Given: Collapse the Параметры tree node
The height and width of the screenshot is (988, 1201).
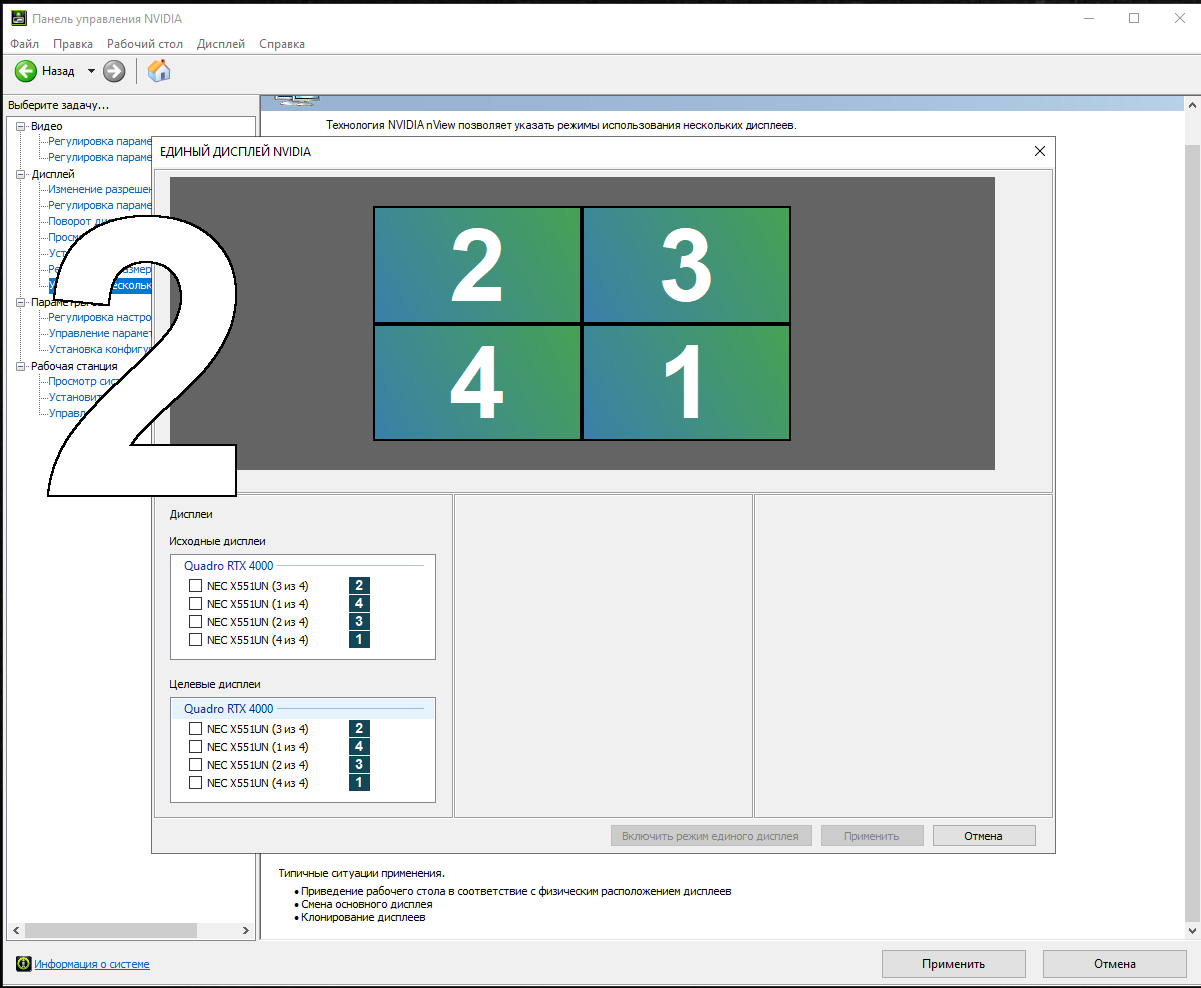Looking at the screenshot, I should pyautogui.click(x=20, y=302).
